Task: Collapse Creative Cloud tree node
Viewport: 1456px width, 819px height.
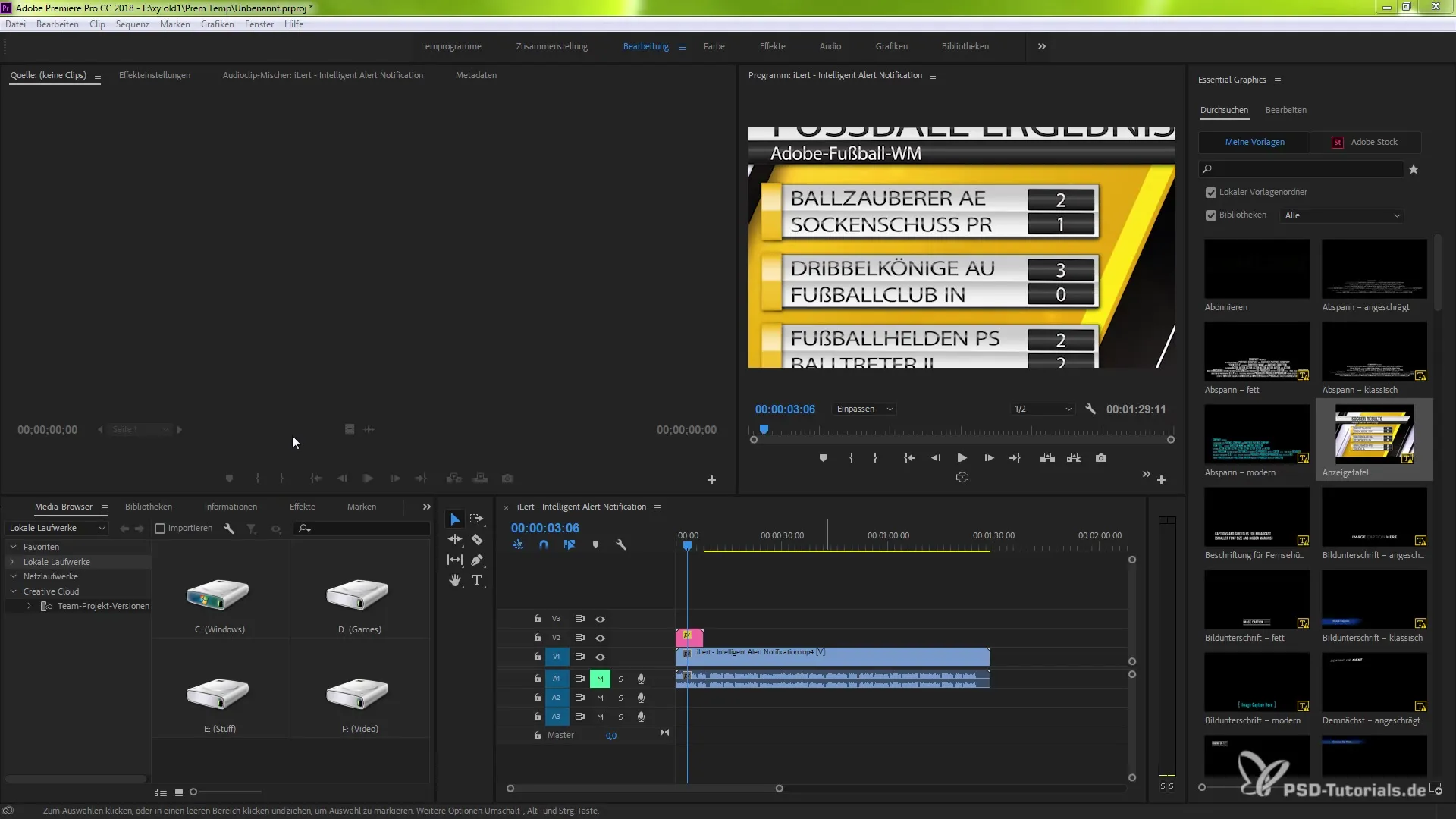Action: 13,591
